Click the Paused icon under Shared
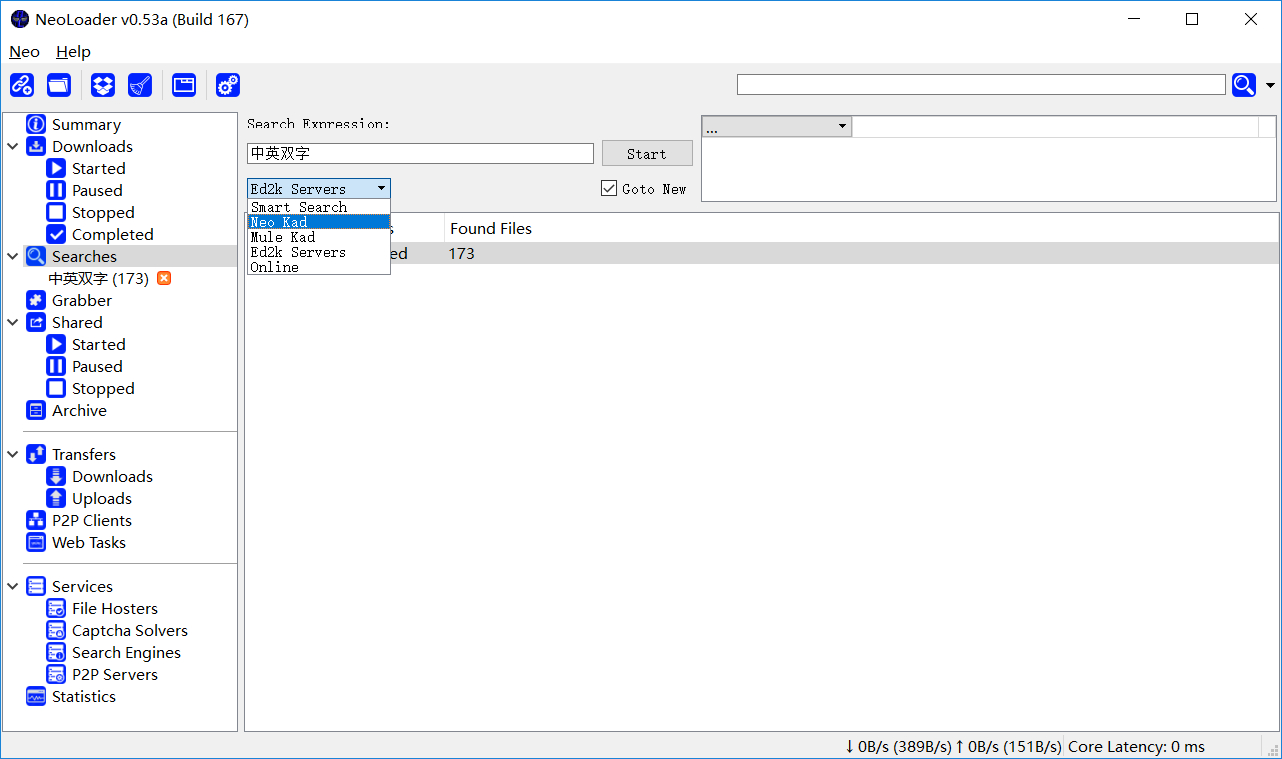Screen dimensions: 1282x759 pos(56,366)
